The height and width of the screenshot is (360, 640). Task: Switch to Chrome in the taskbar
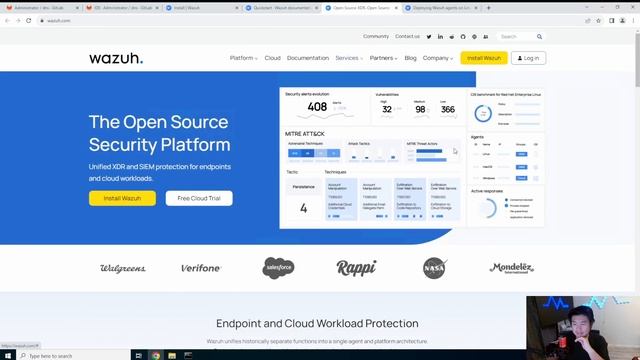pos(156,356)
